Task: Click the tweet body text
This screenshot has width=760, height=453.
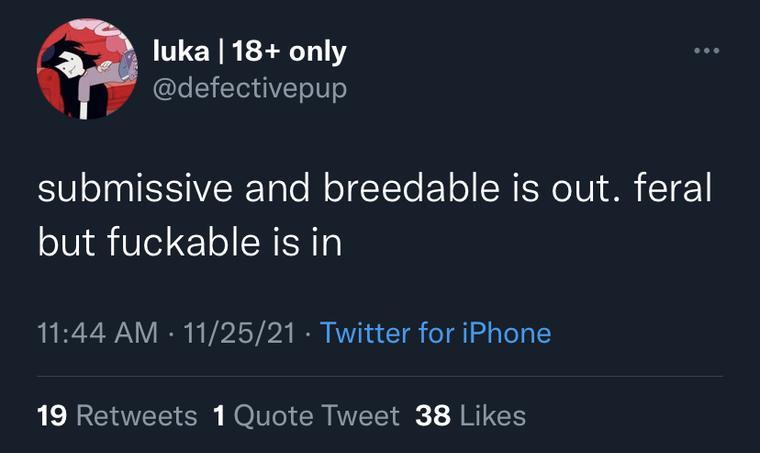Action: [374, 216]
